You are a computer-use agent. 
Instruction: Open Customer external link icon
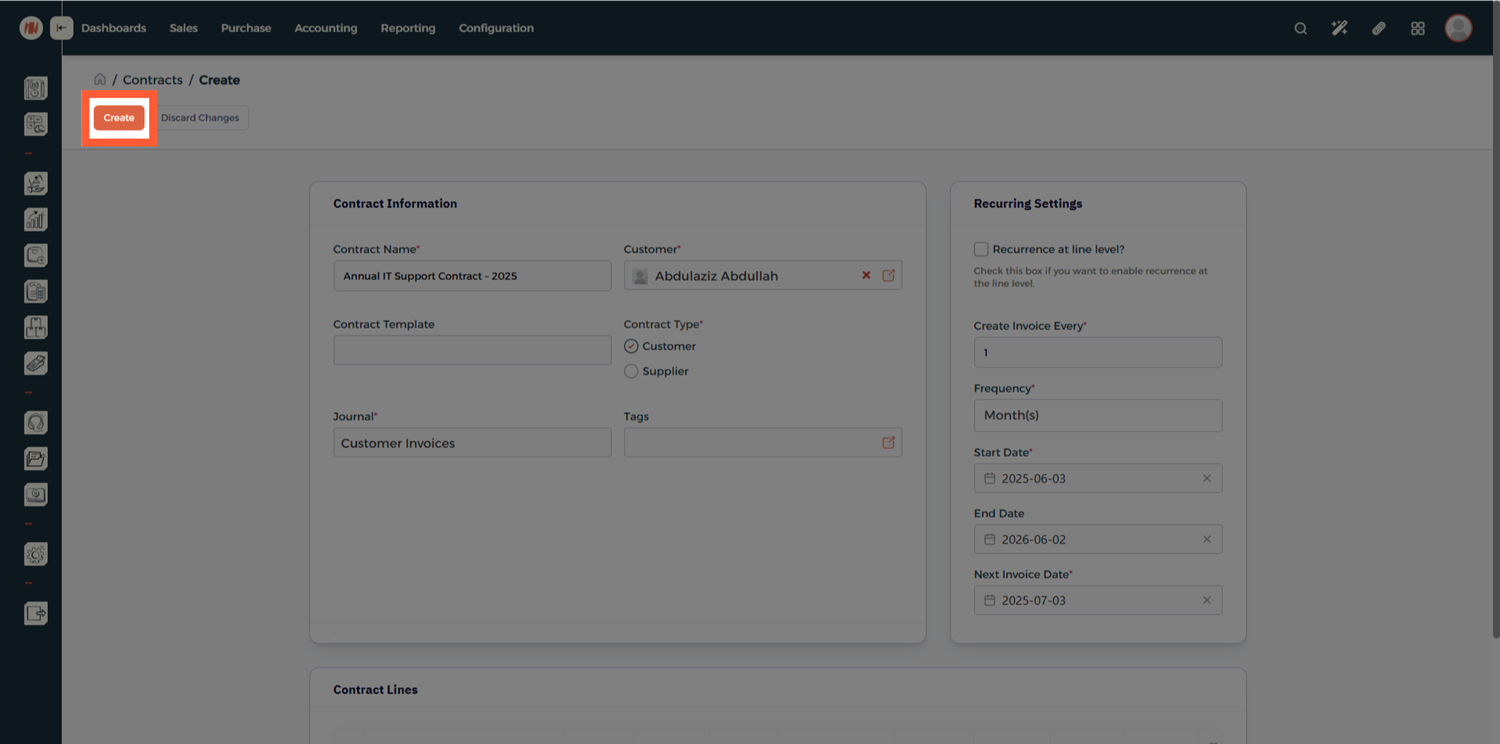click(x=888, y=276)
